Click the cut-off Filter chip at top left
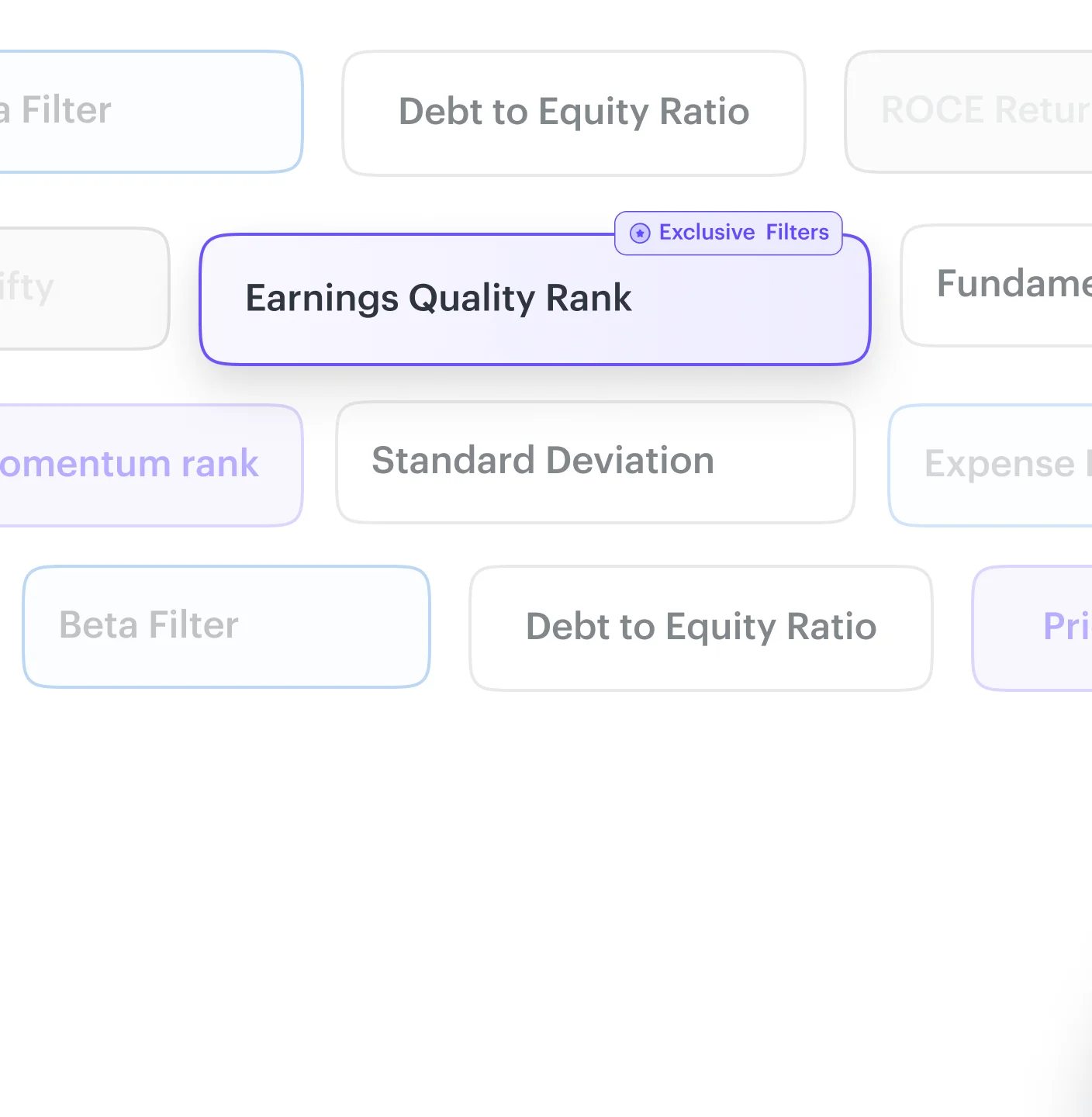This screenshot has width=1092, height=1117. click(147, 111)
